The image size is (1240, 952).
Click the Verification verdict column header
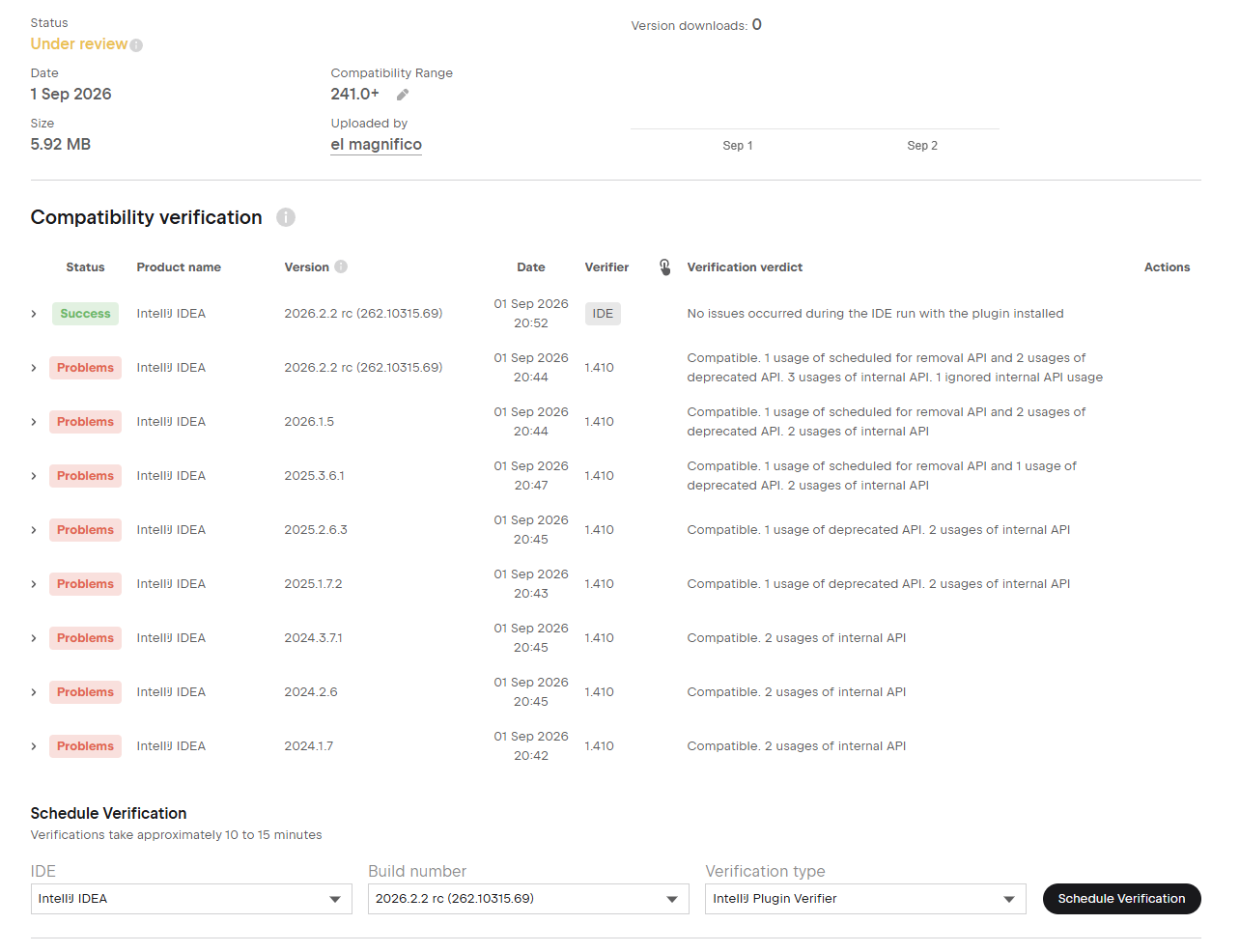coord(745,267)
